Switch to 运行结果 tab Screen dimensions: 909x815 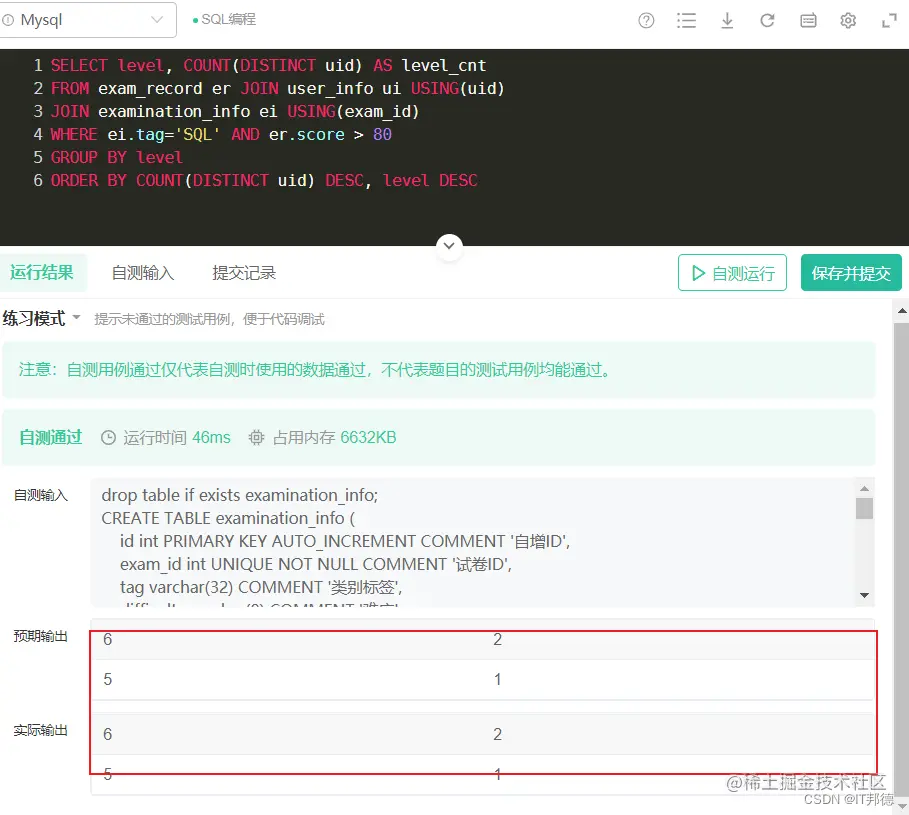pyautogui.click(x=42, y=272)
